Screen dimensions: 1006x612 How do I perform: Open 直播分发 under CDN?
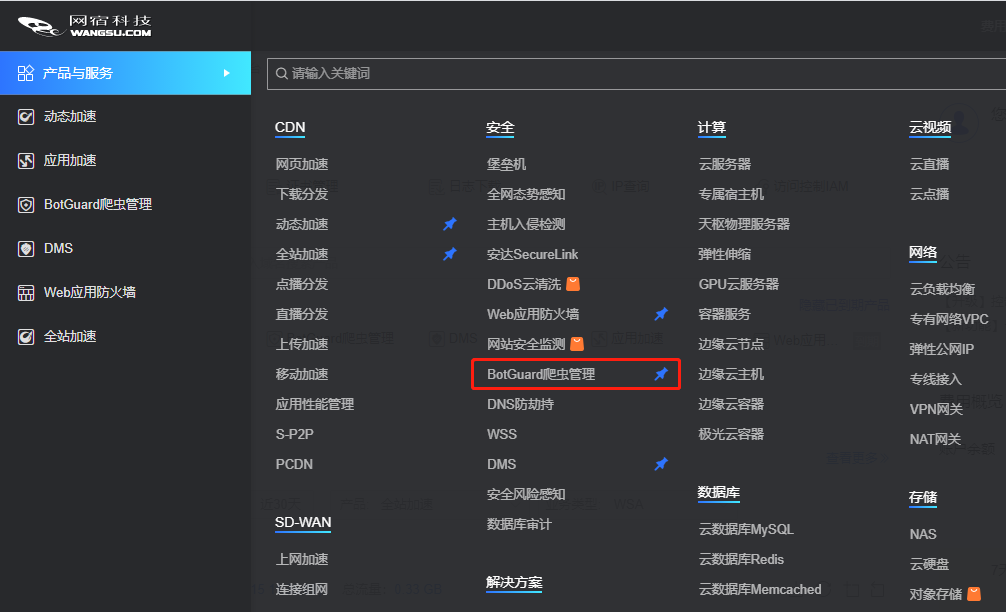point(302,314)
